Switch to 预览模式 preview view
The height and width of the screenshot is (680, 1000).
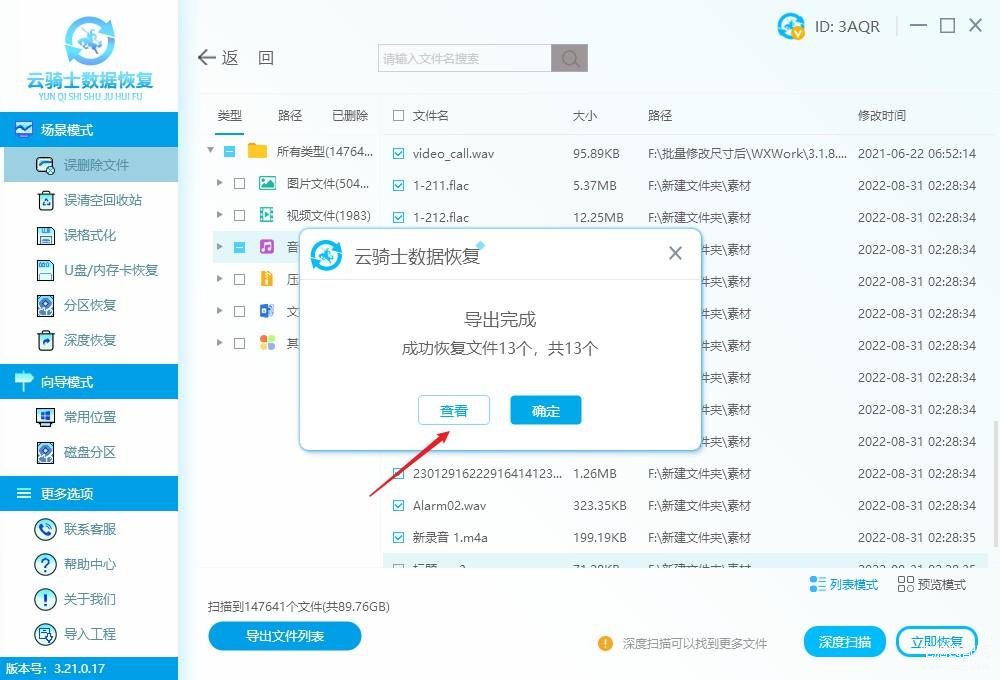[932, 584]
